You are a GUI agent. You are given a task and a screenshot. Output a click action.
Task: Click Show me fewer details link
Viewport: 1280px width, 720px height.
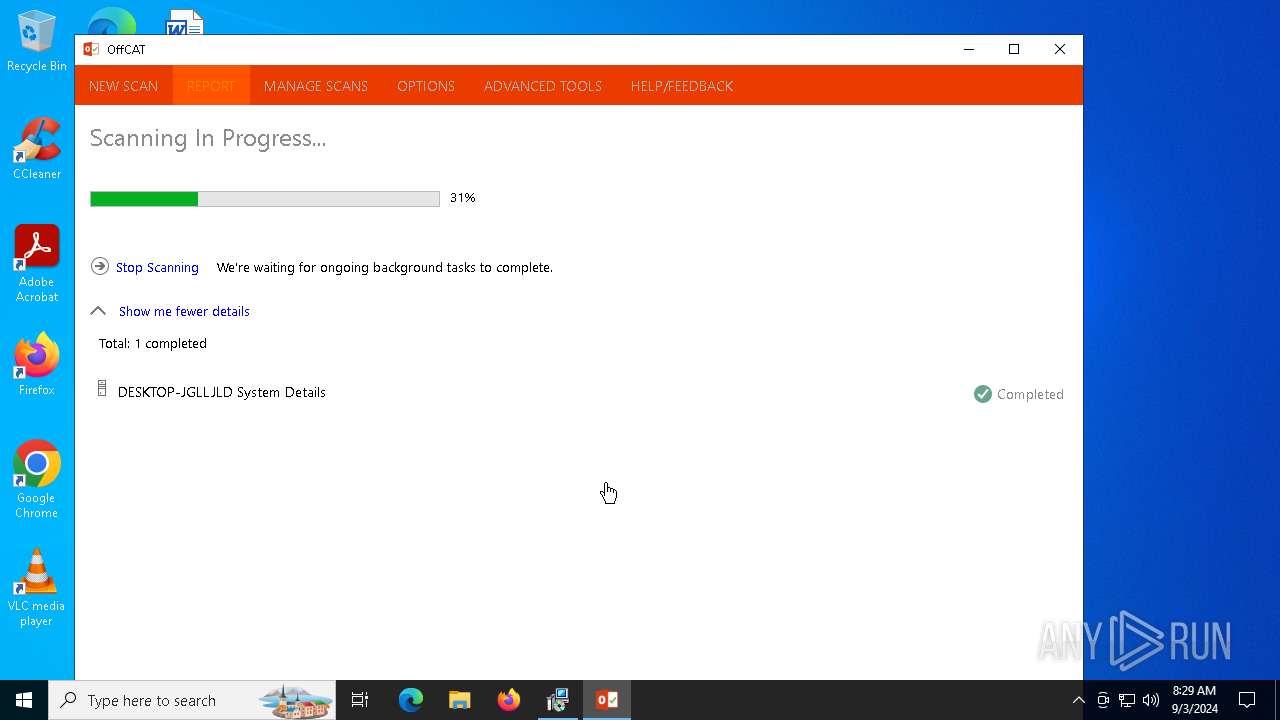pos(184,311)
